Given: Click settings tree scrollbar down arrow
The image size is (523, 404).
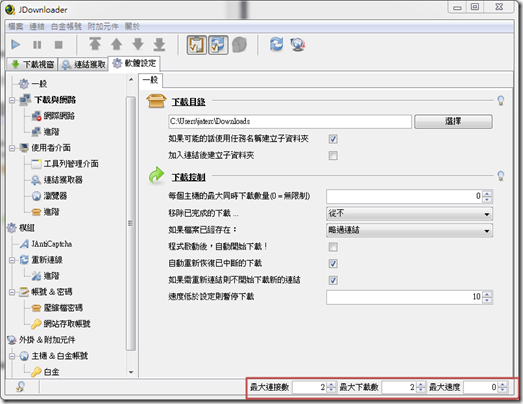Looking at the screenshot, I should (x=131, y=372).
